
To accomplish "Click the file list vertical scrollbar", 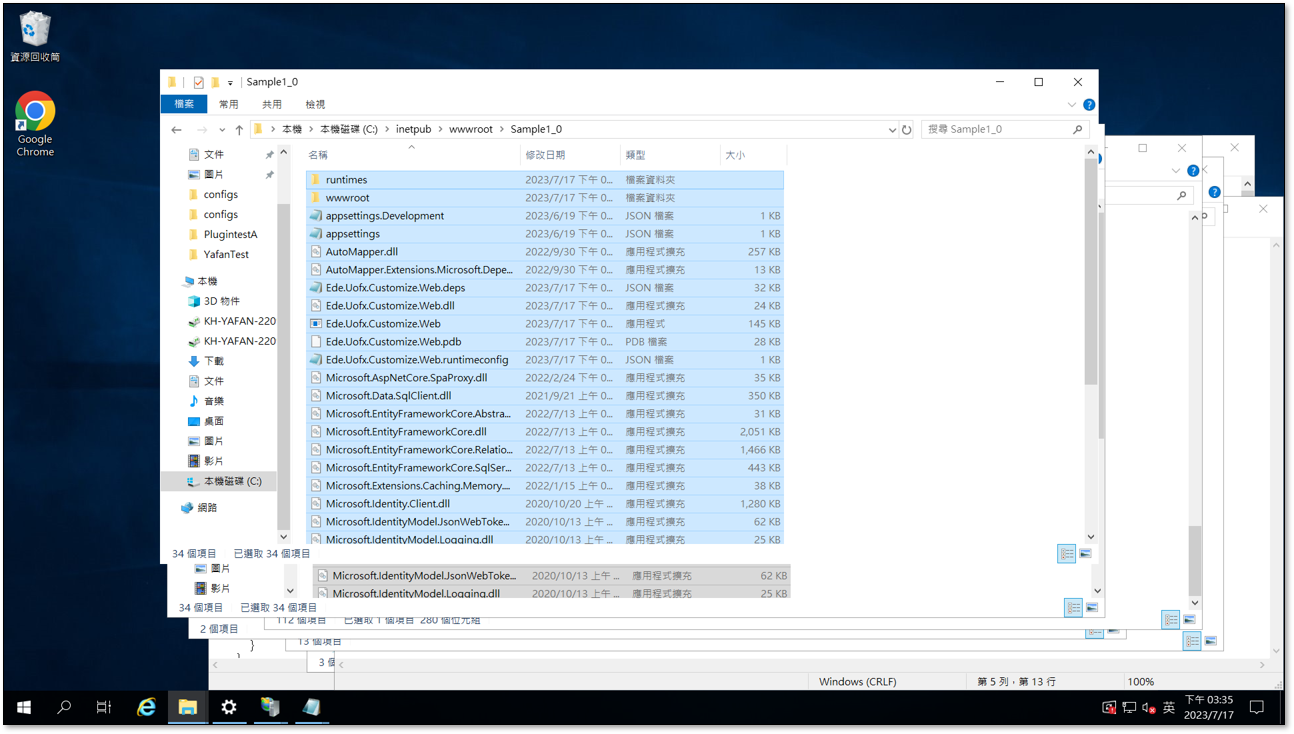I will 1090,270.
